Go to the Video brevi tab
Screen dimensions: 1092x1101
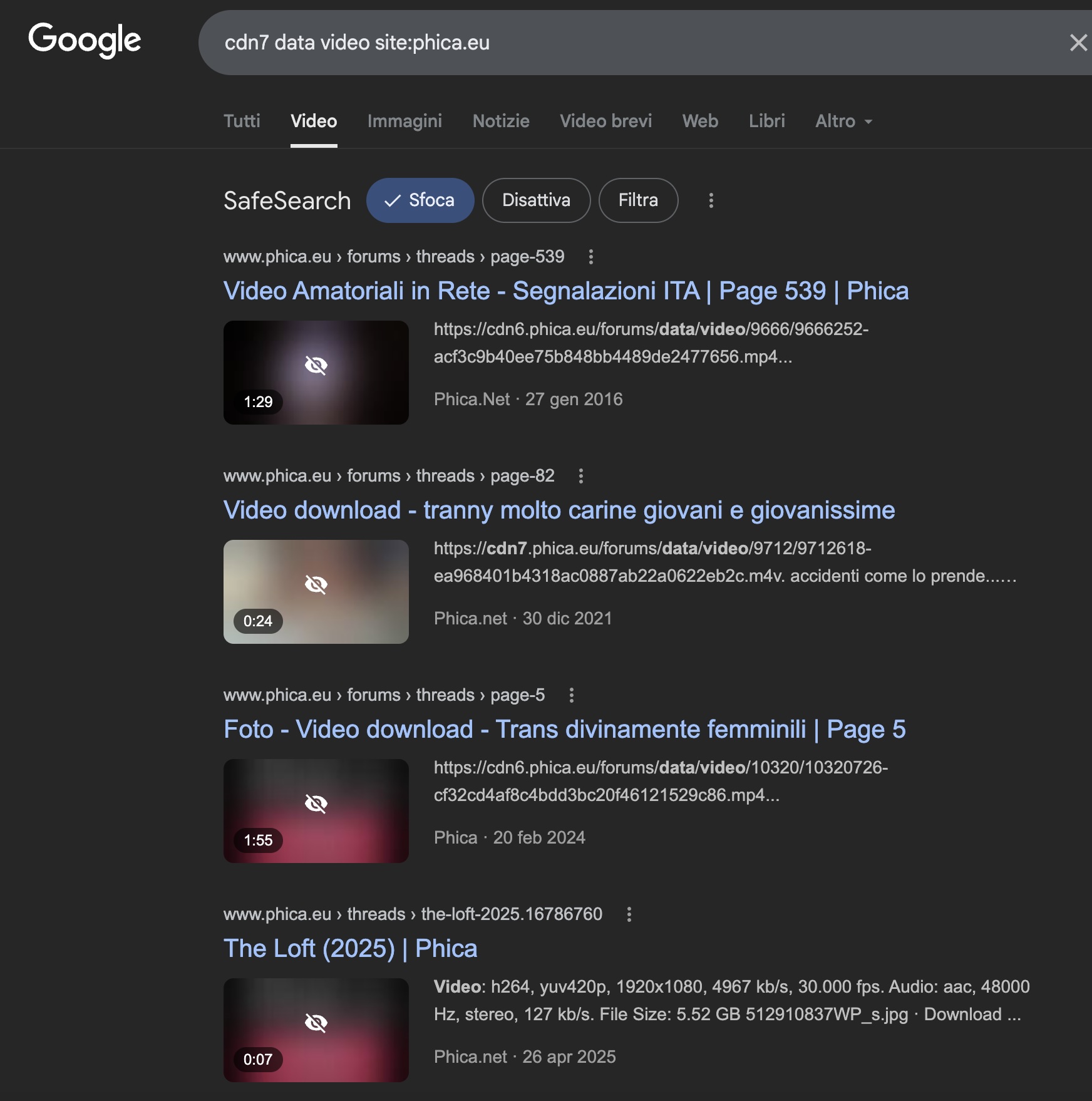(605, 121)
